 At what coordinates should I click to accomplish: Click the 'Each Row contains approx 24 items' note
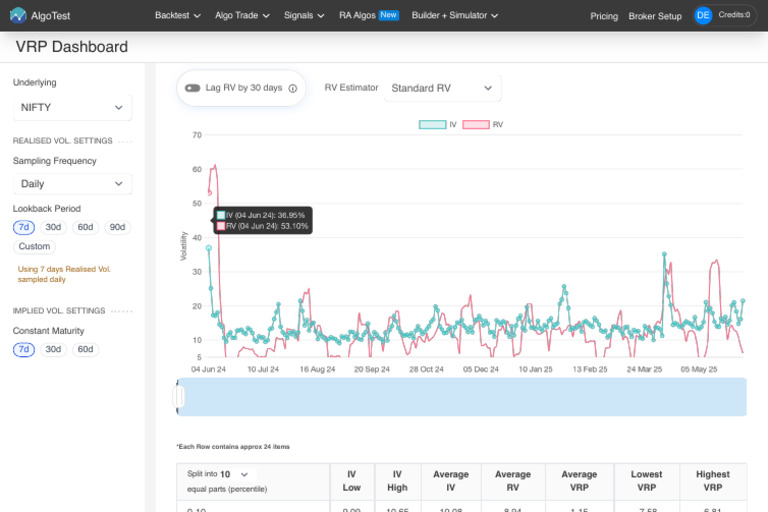pos(233,447)
